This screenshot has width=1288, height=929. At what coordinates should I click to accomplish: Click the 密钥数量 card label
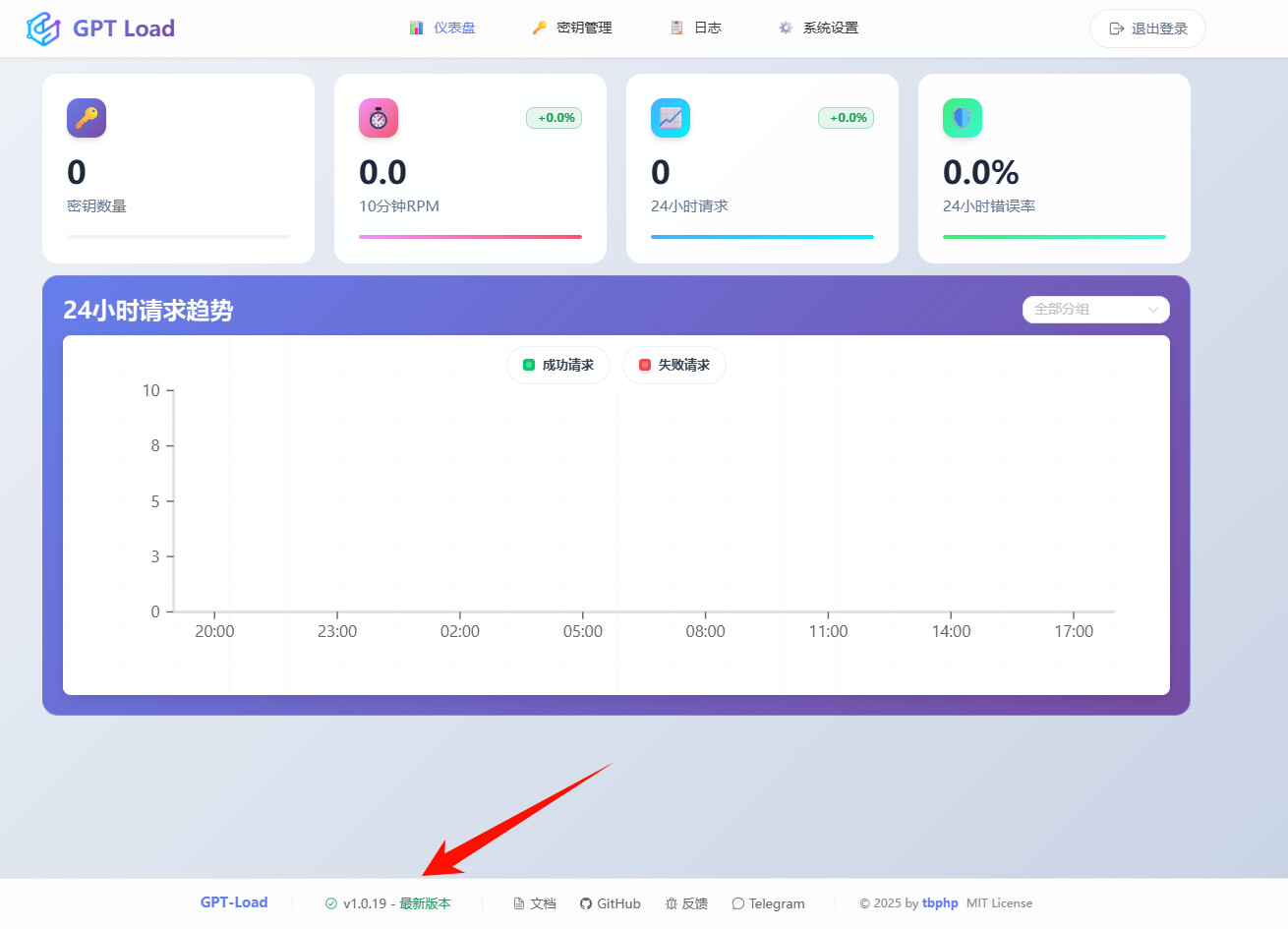(96, 206)
